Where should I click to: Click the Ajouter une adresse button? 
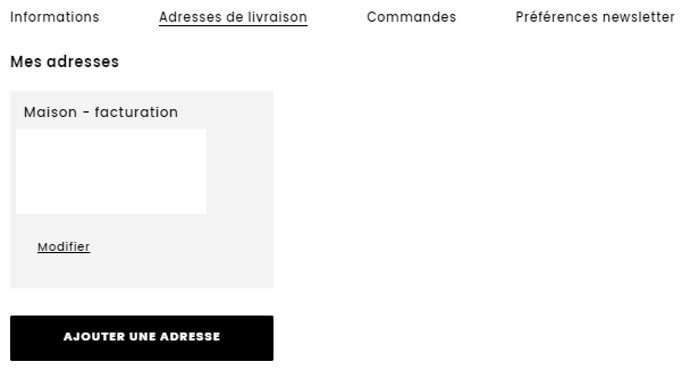[142, 338]
